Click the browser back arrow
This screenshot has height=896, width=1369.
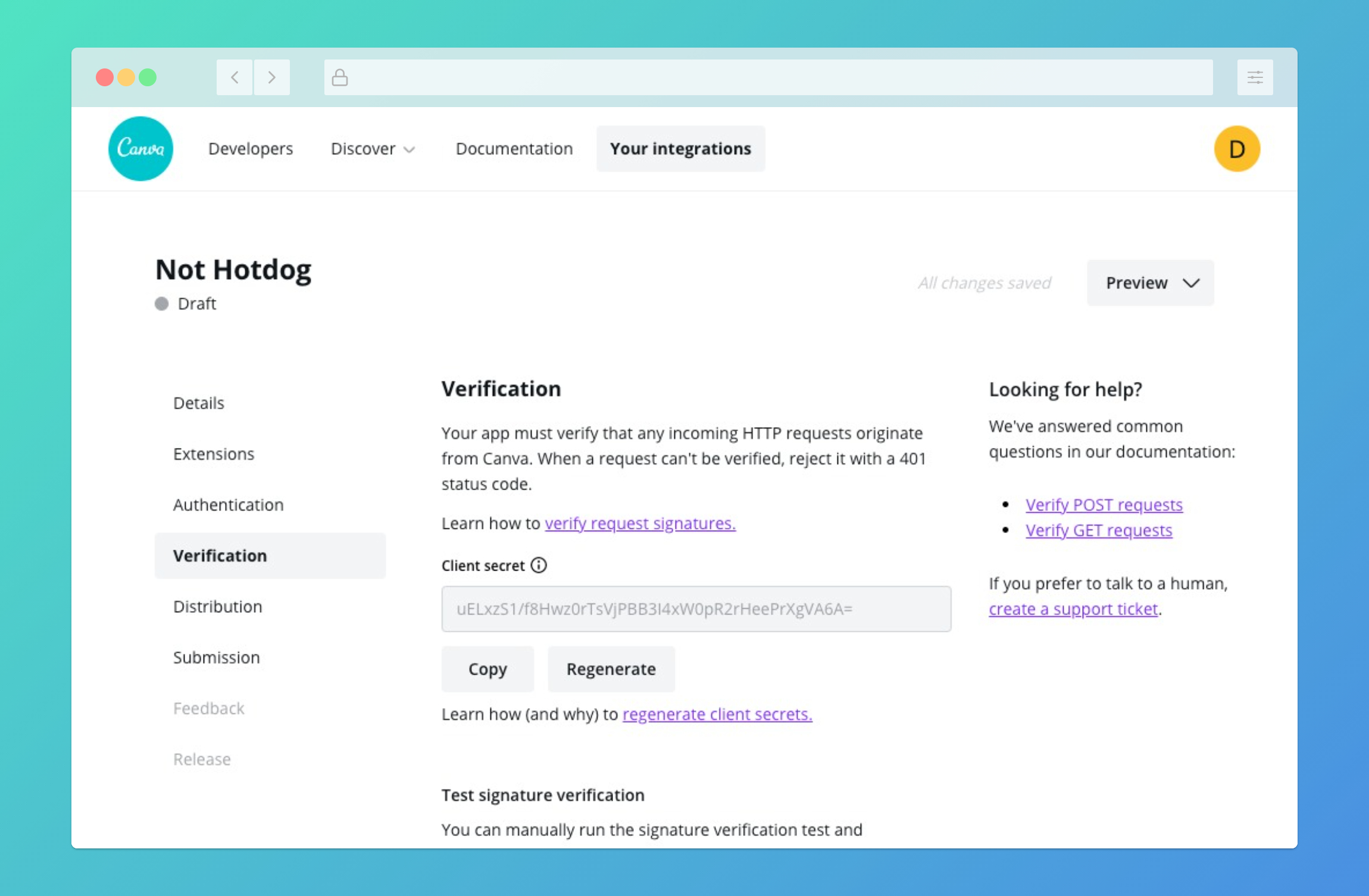point(235,77)
